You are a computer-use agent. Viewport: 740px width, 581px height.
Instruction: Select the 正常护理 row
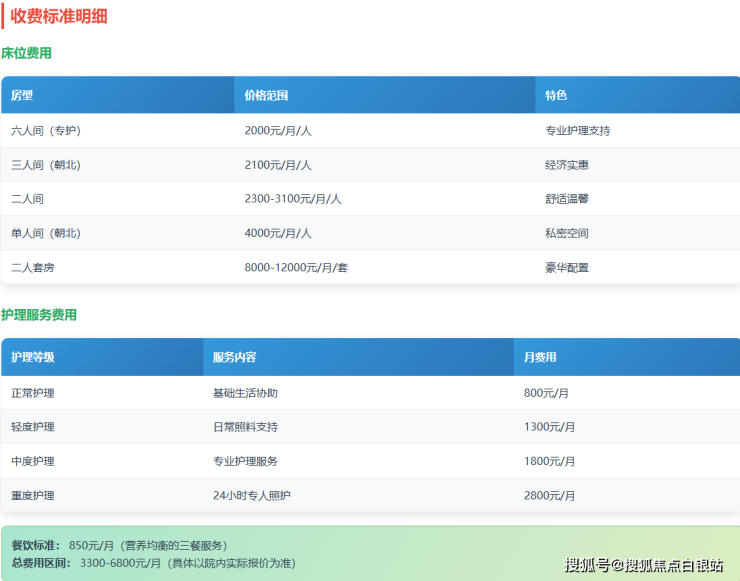coord(33,393)
